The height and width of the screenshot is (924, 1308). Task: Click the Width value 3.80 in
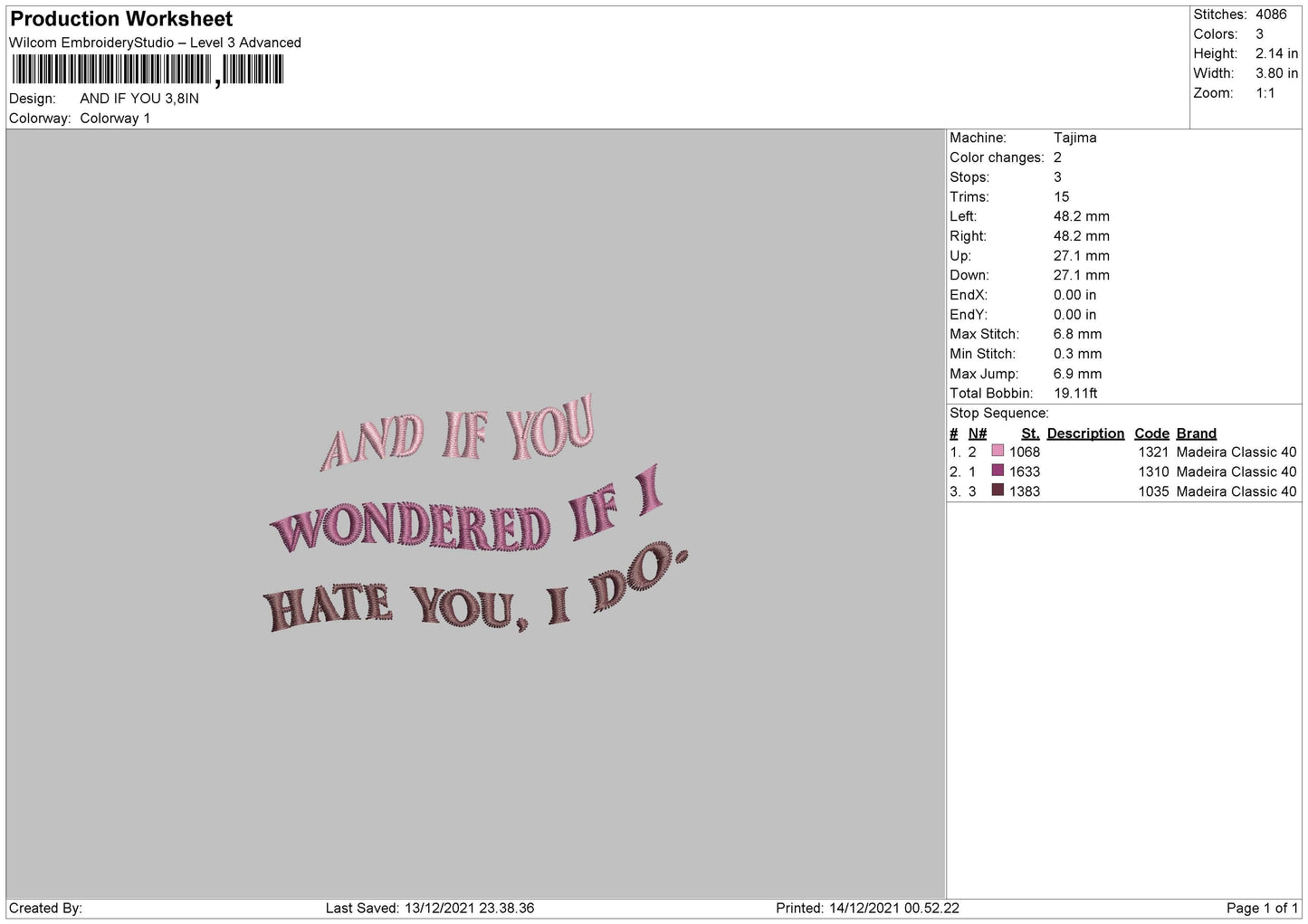pos(1276,74)
